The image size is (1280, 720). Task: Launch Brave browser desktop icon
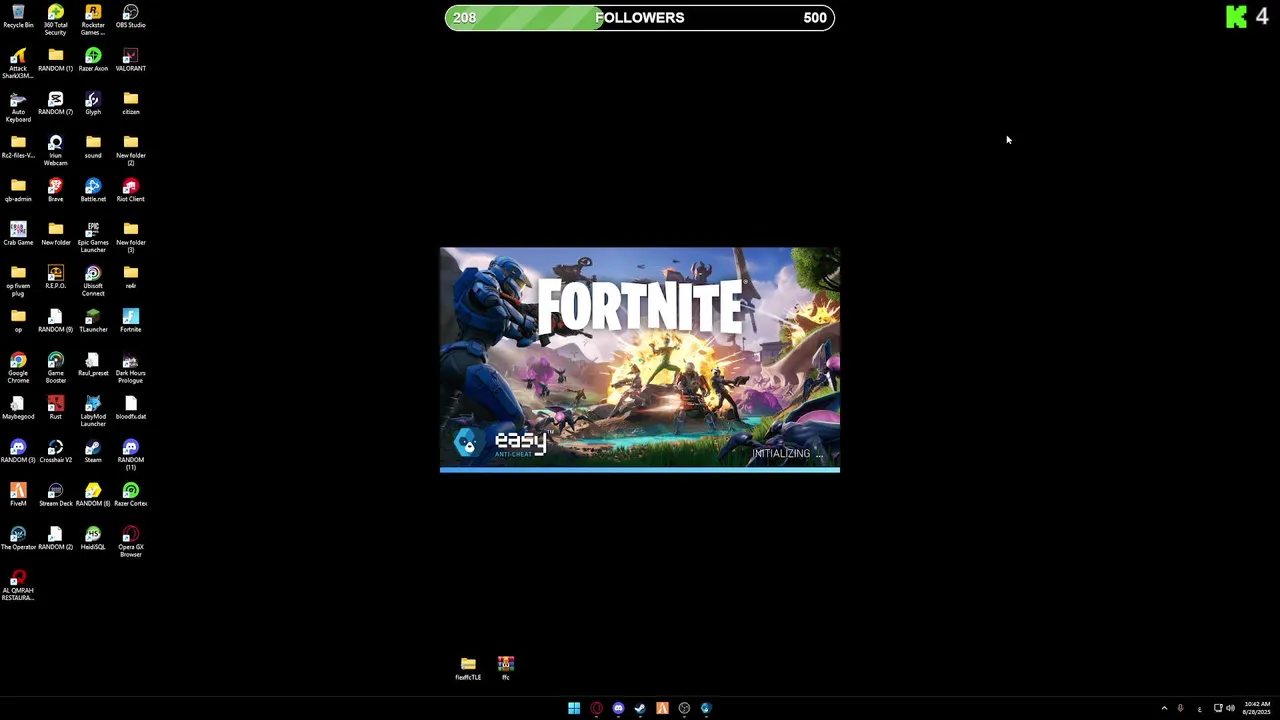[x=55, y=190]
